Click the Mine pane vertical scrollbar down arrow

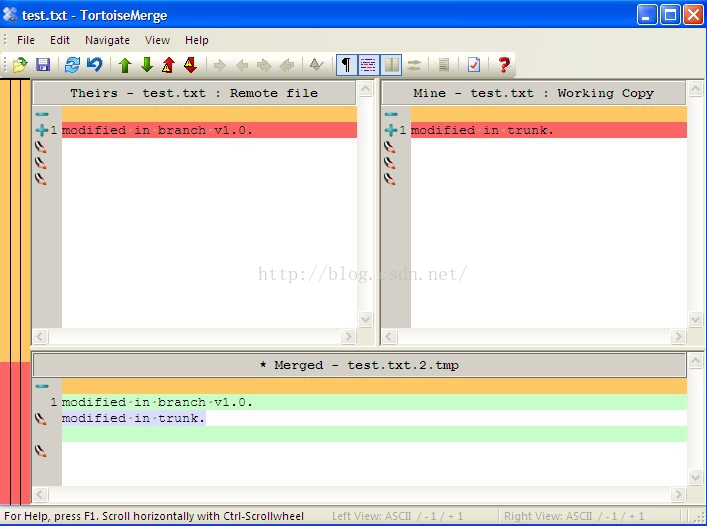coord(695,320)
